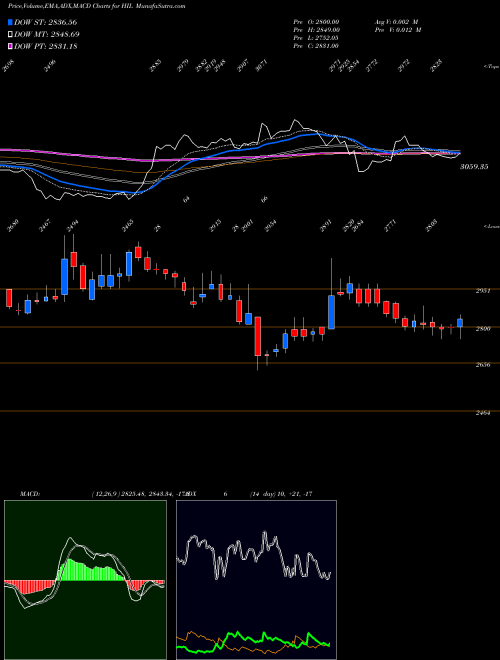Click the white DOW MT legend swatch
Screen dimensions: 500x660
coord(10,34)
